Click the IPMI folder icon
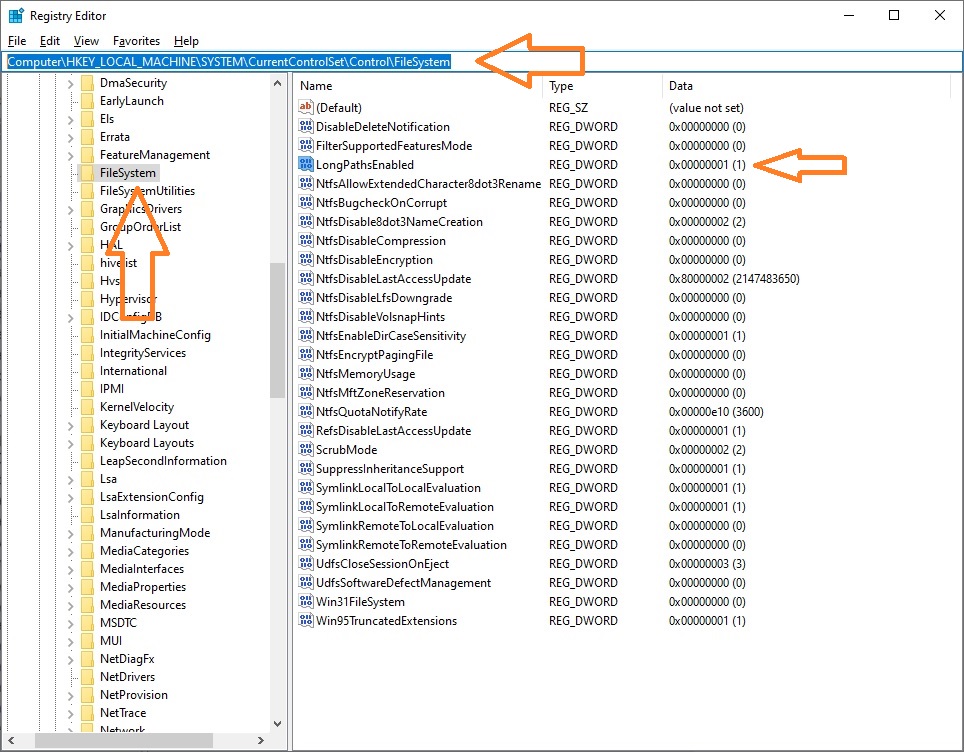The image size is (964, 752). point(87,389)
